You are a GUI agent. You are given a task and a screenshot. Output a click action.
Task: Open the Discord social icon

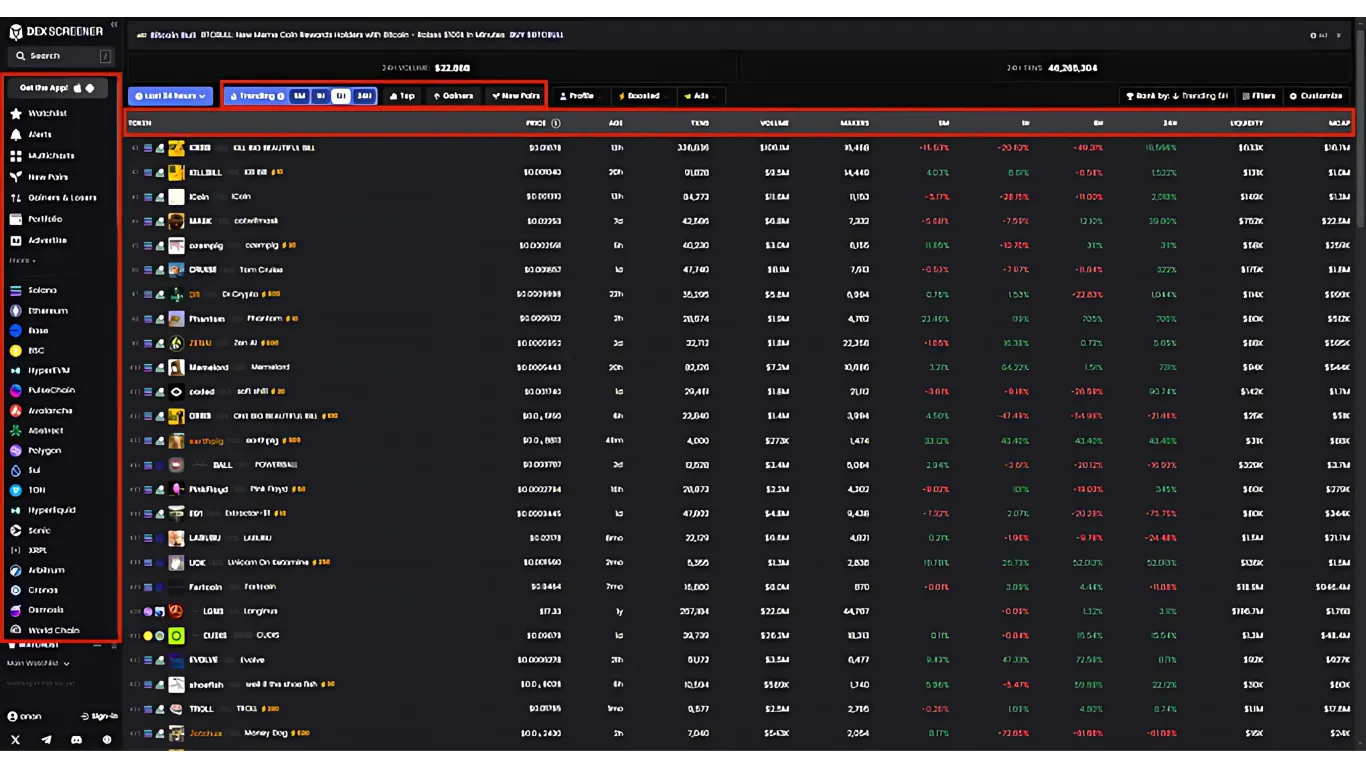[x=76, y=740]
